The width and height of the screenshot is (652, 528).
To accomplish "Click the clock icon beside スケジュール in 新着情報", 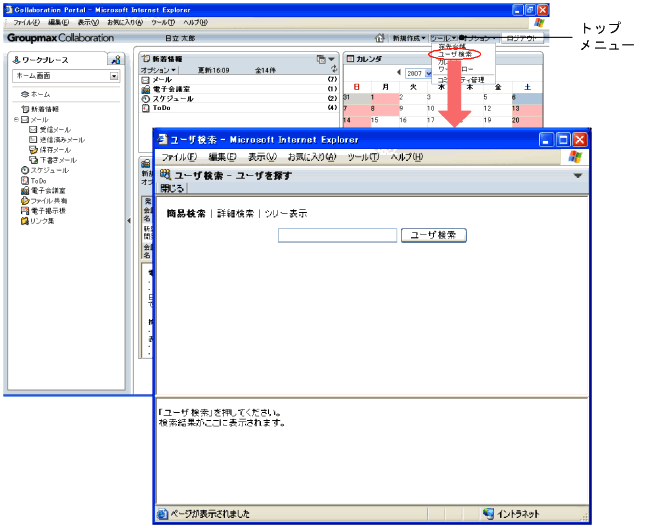I will click(x=146, y=99).
